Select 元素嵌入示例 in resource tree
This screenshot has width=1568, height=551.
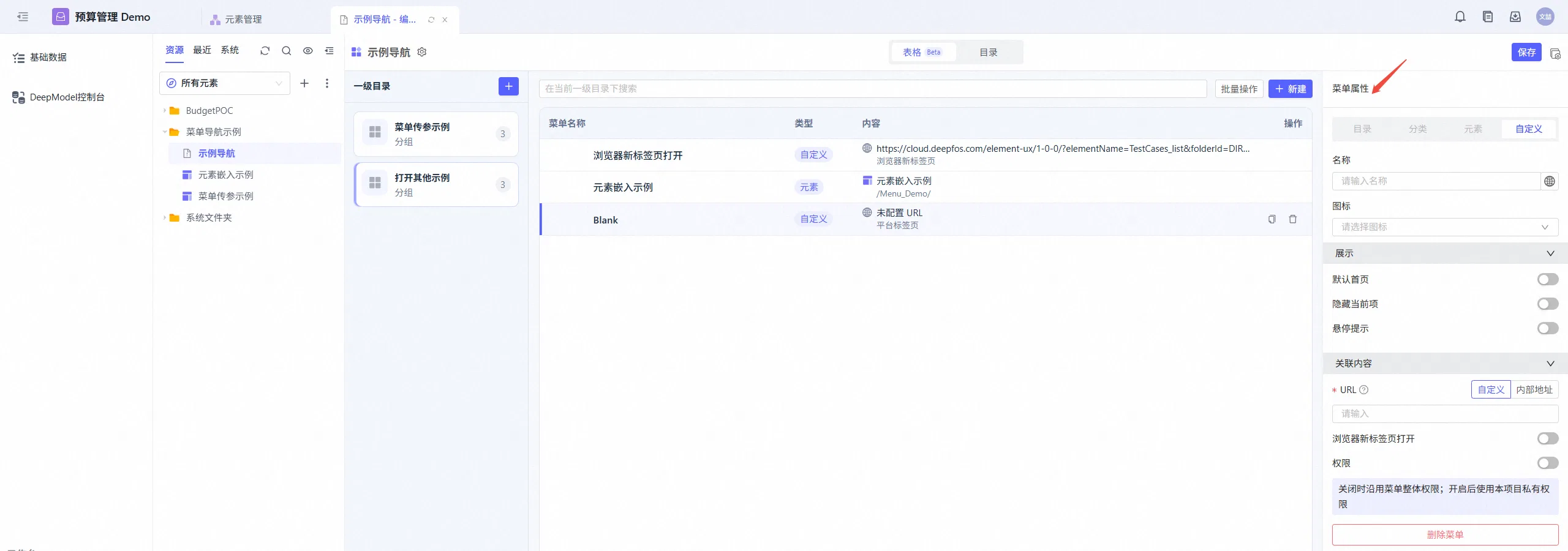(225, 175)
